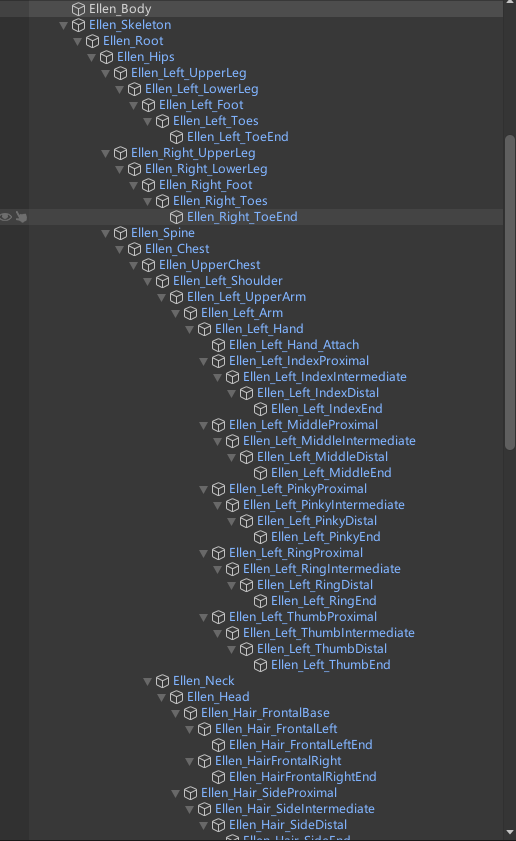Click the cube icon next to Ellen_Left_ToeEnd
The width and height of the screenshot is (516, 841).
click(x=176, y=137)
